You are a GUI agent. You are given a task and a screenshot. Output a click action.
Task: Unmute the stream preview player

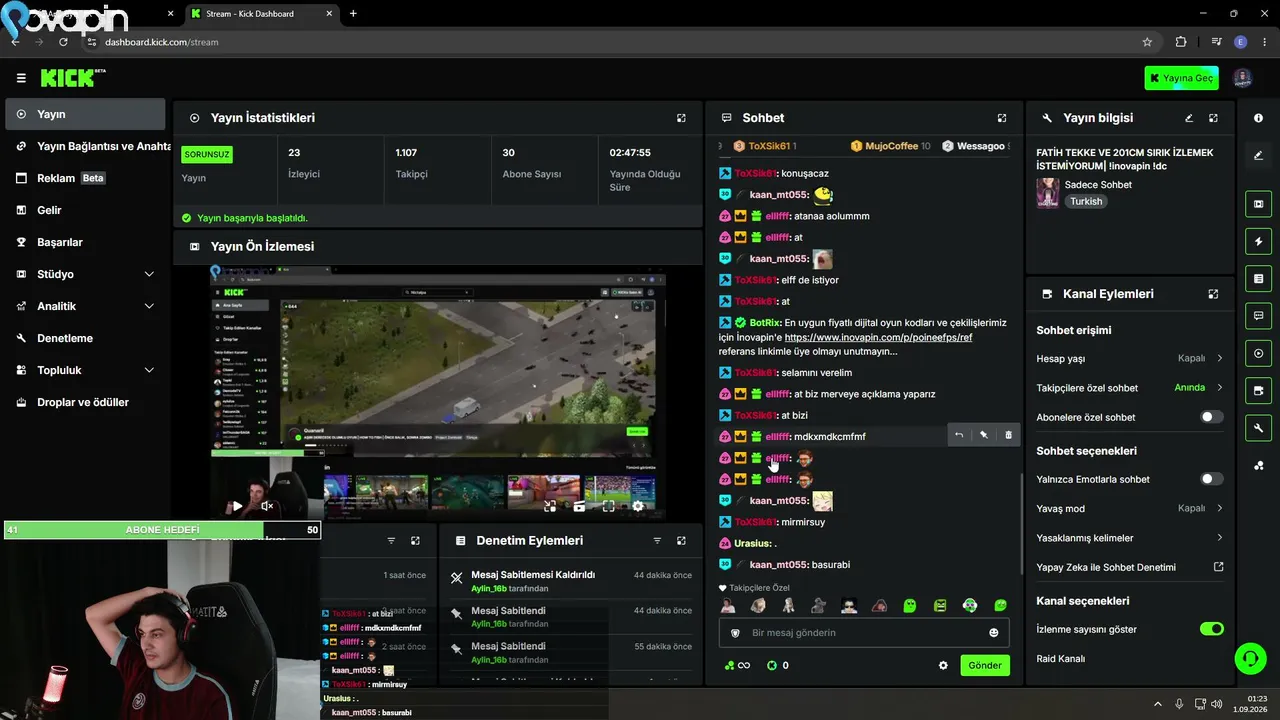267,506
